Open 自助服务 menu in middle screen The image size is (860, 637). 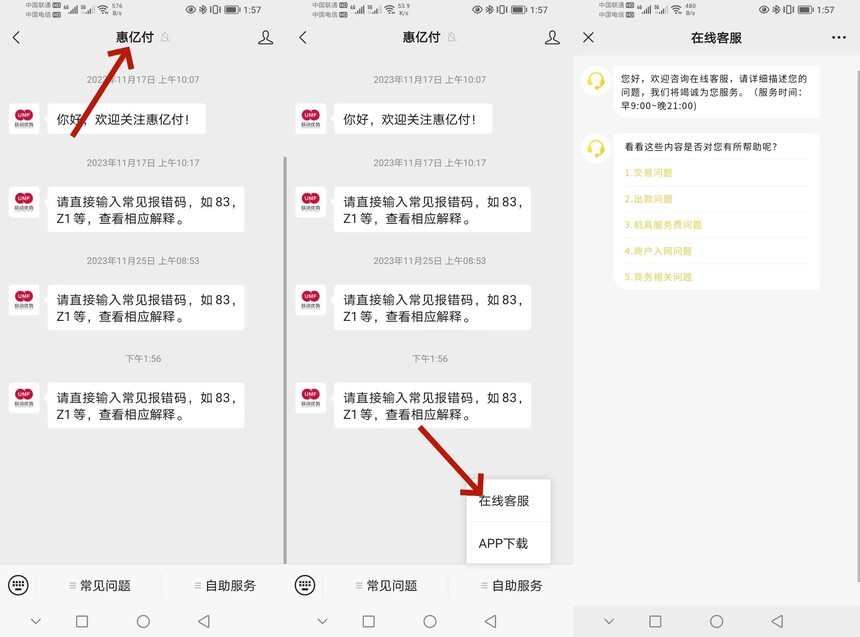point(512,585)
